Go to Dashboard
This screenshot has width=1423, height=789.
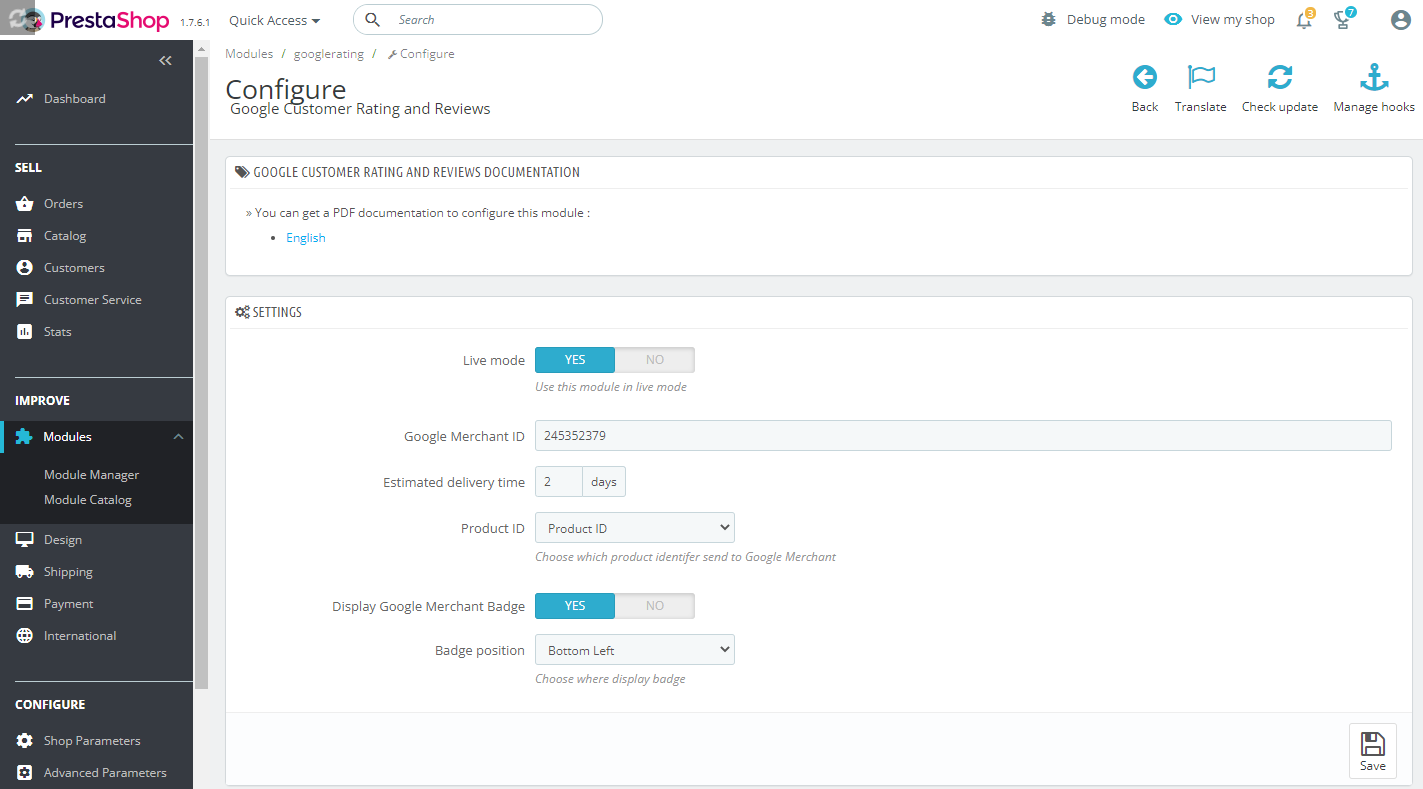(74, 98)
